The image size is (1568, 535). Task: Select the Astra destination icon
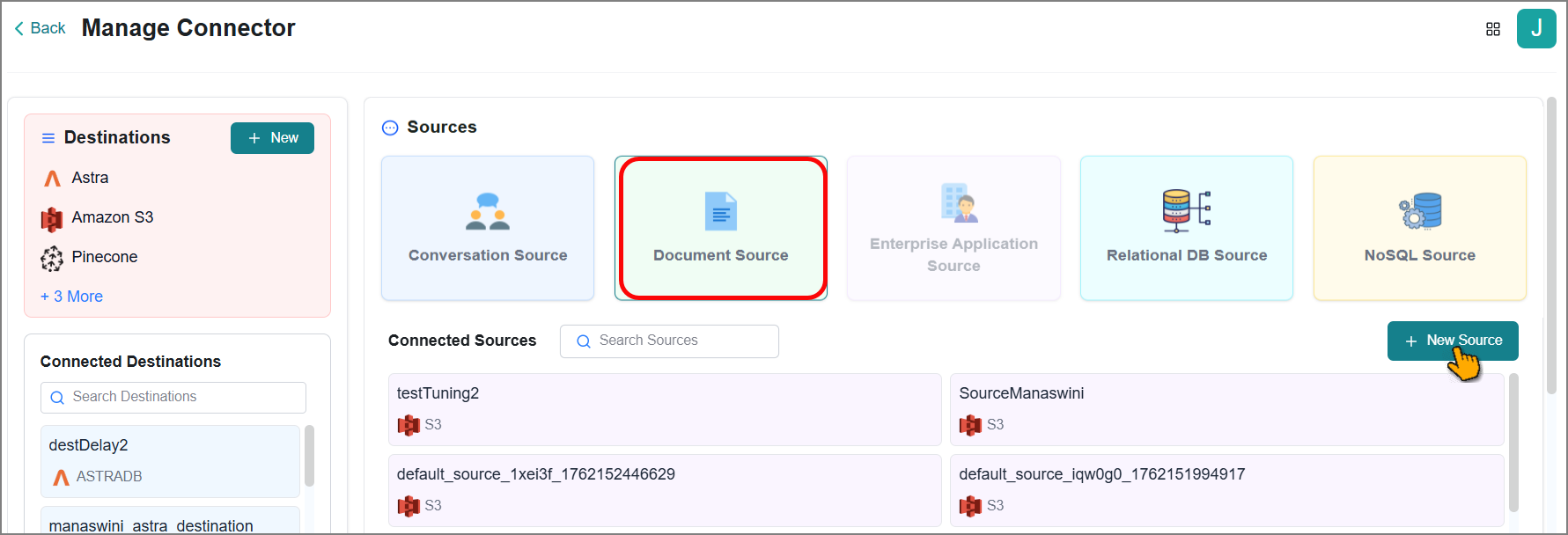point(52,179)
